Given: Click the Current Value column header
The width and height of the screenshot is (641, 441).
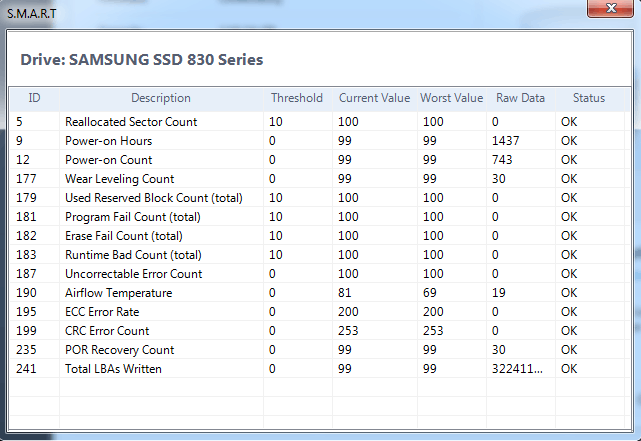Looking at the screenshot, I should [374, 98].
